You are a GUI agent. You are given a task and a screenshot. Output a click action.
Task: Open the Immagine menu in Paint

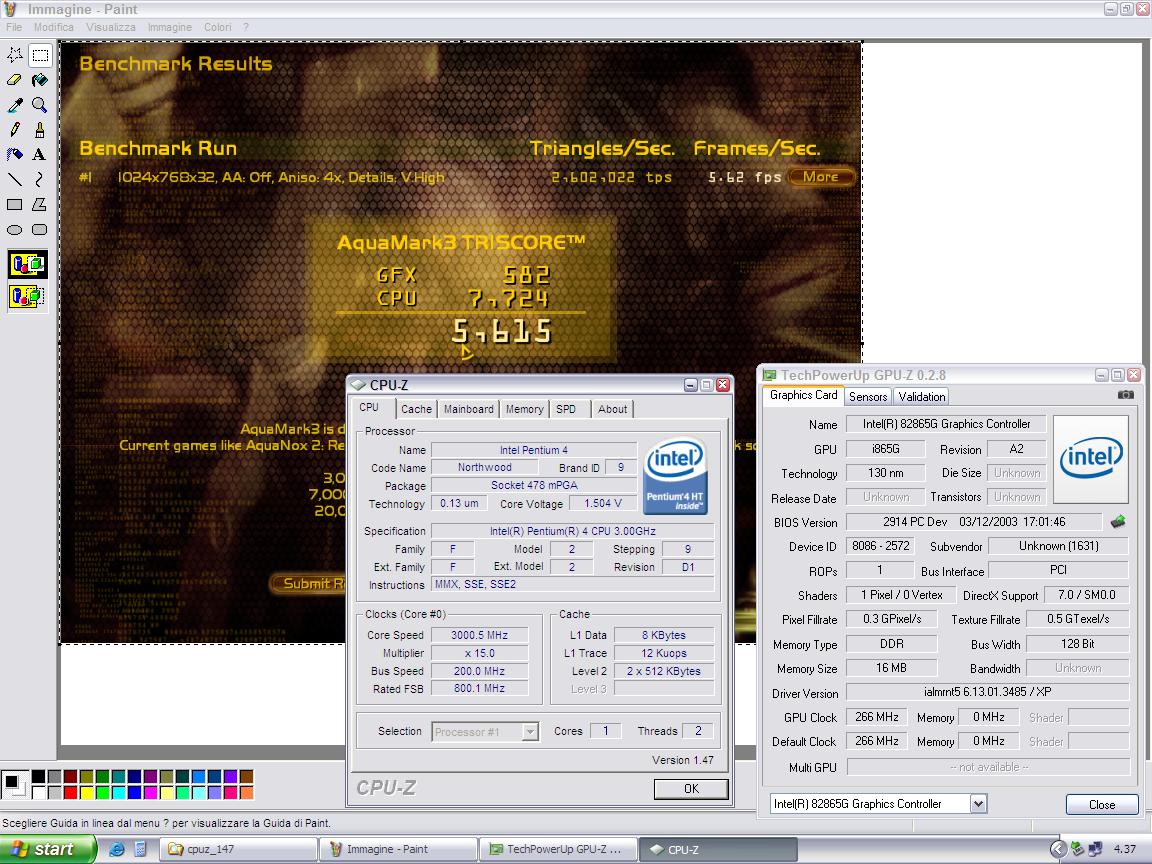[x=170, y=27]
